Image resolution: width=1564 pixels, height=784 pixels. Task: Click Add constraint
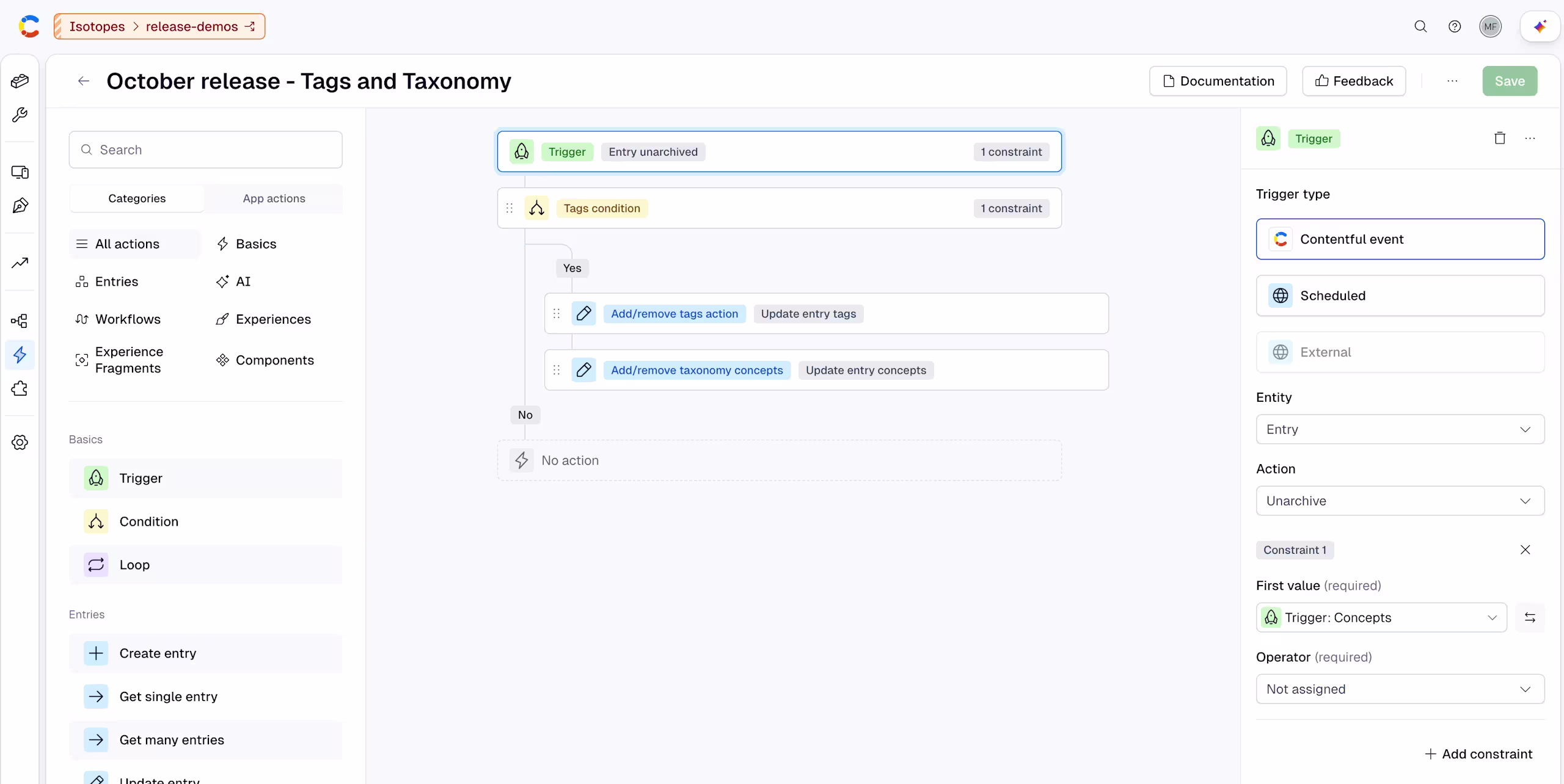pos(1478,754)
